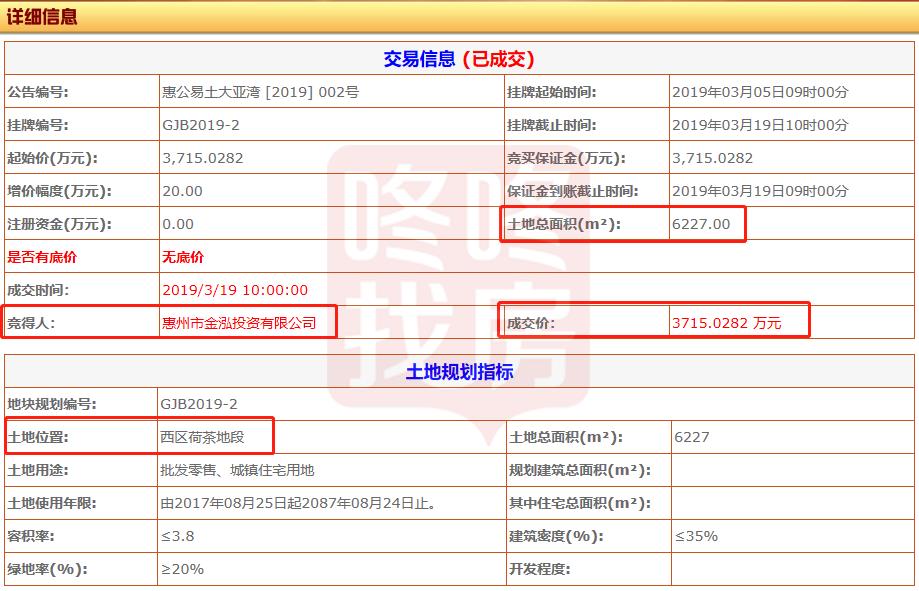Image resolution: width=919 pixels, height=591 pixels.
Task: Click the 挂牌编号 label
Action: pyautogui.click(x=38, y=125)
